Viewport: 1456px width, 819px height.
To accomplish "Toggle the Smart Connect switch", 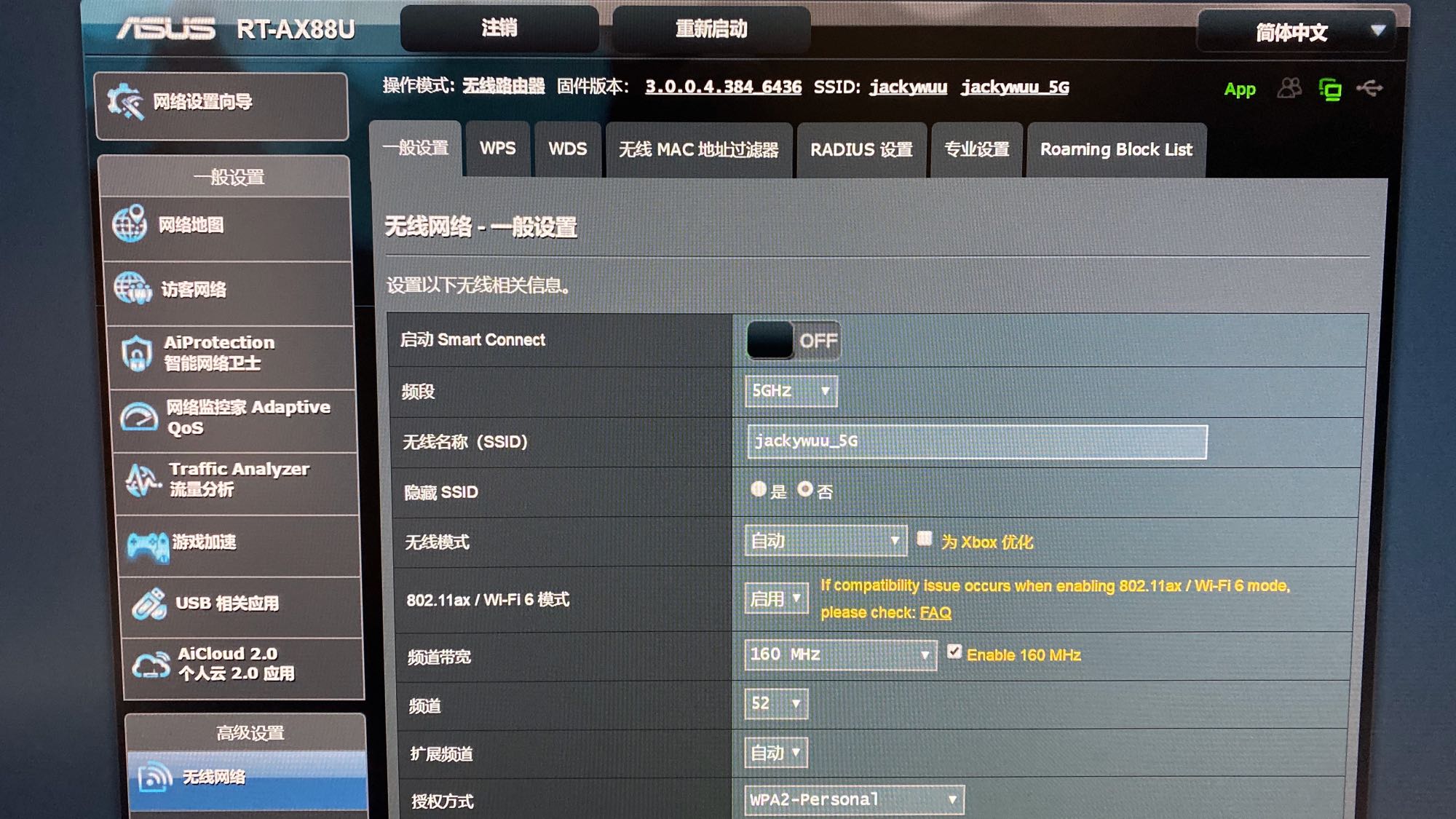I will click(794, 340).
